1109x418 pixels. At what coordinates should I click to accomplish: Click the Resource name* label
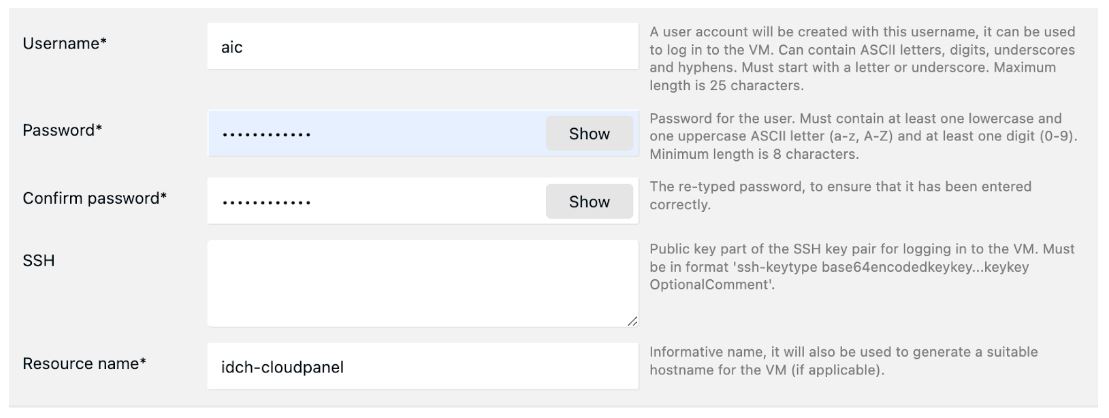pos(84,364)
